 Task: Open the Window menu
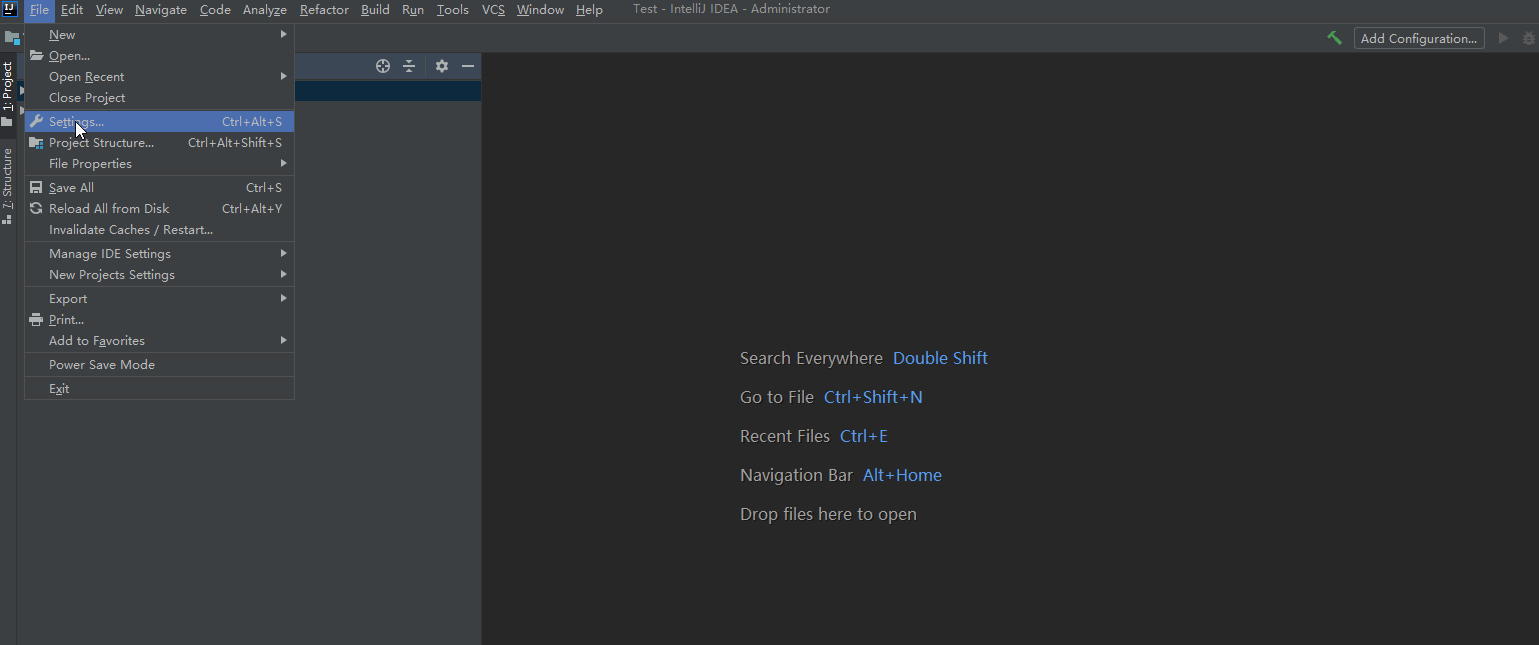[x=540, y=10]
